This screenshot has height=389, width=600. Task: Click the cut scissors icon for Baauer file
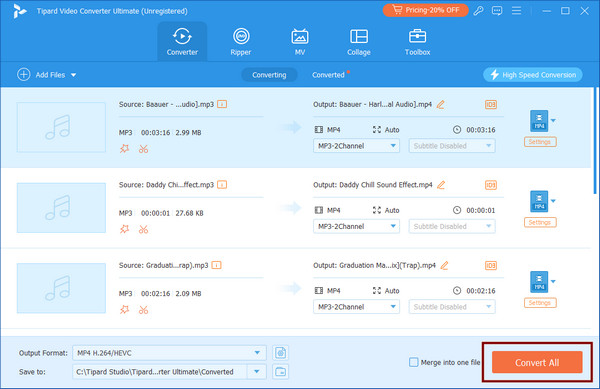(x=143, y=149)
